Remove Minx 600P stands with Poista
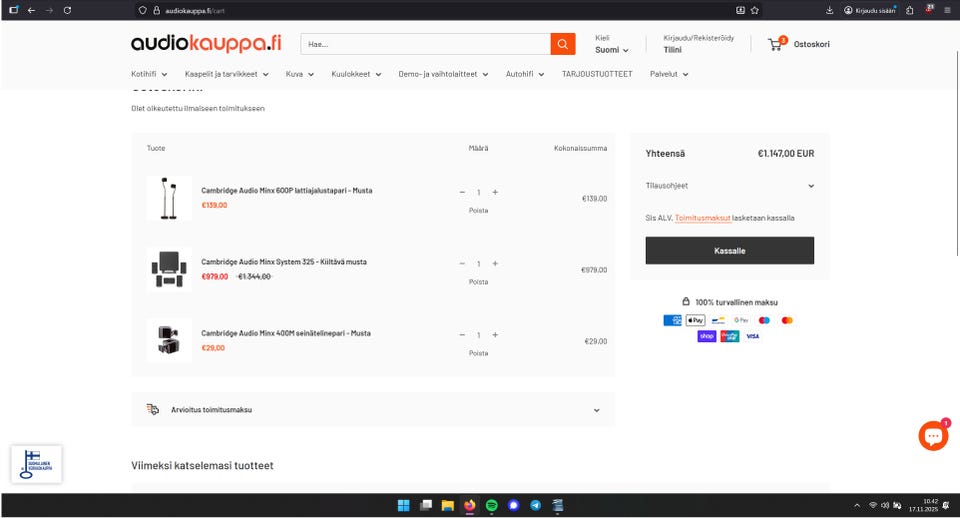The image size is (960, 518). point(478,211)
